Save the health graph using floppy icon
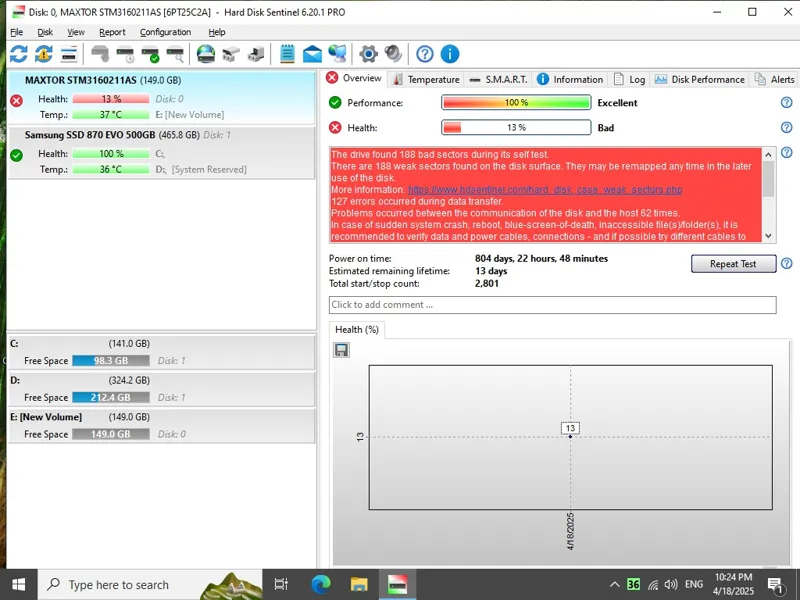This screenshot has width=800, height=600. point(342,350)
